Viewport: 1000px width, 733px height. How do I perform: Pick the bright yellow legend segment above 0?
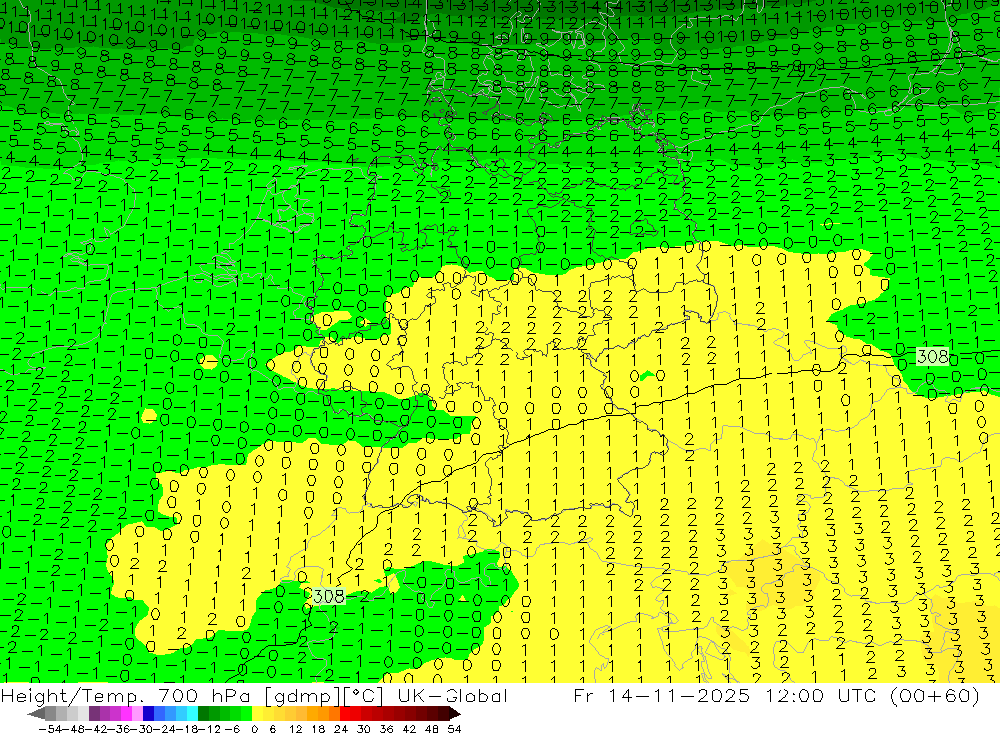258,713
